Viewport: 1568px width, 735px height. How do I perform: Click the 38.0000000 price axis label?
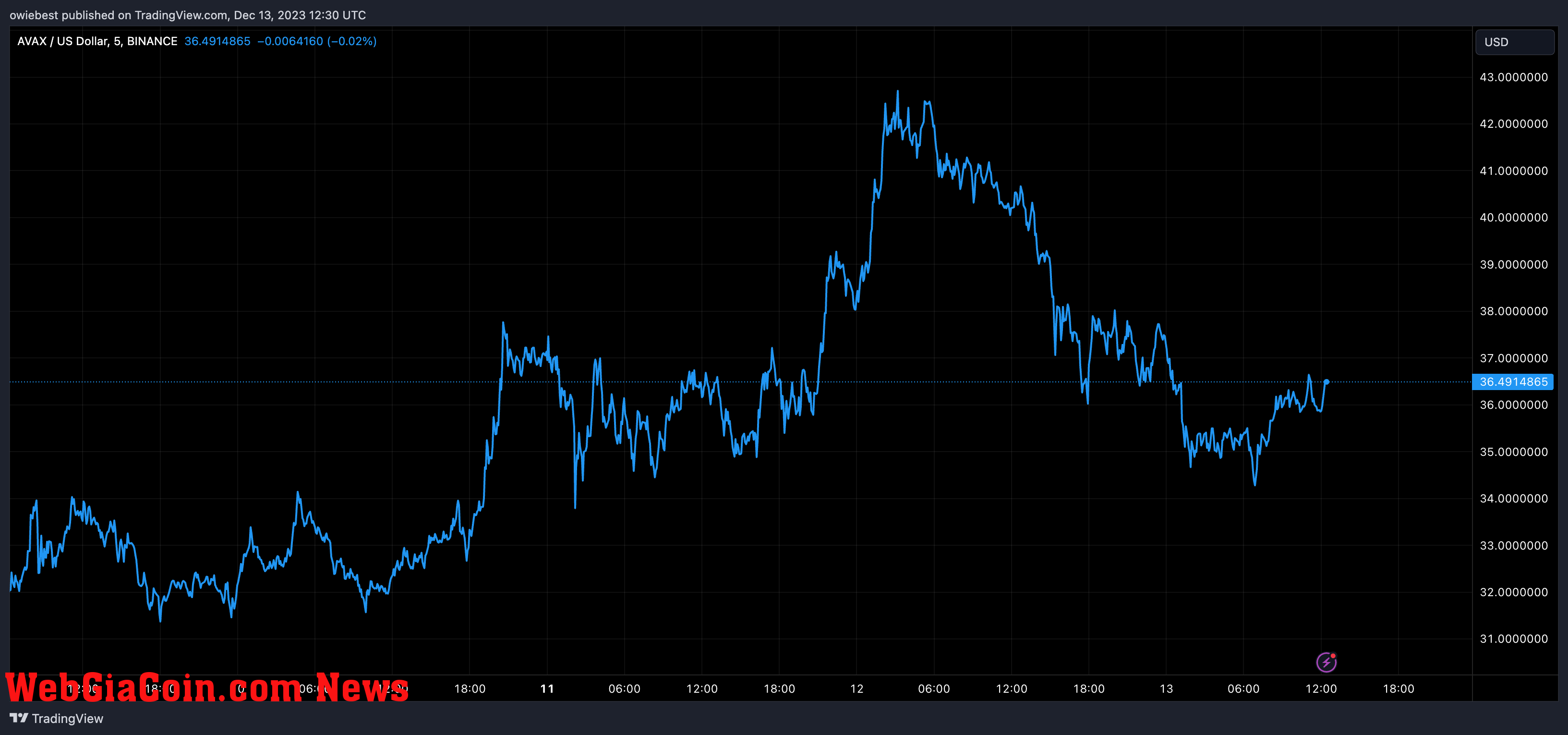pos(1513,311)
